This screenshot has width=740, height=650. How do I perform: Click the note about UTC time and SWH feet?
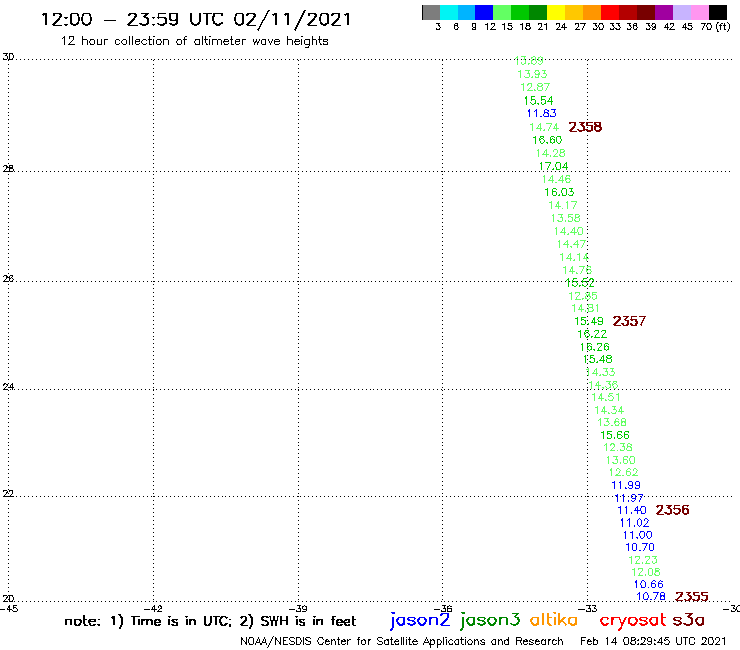pos(210,621)
